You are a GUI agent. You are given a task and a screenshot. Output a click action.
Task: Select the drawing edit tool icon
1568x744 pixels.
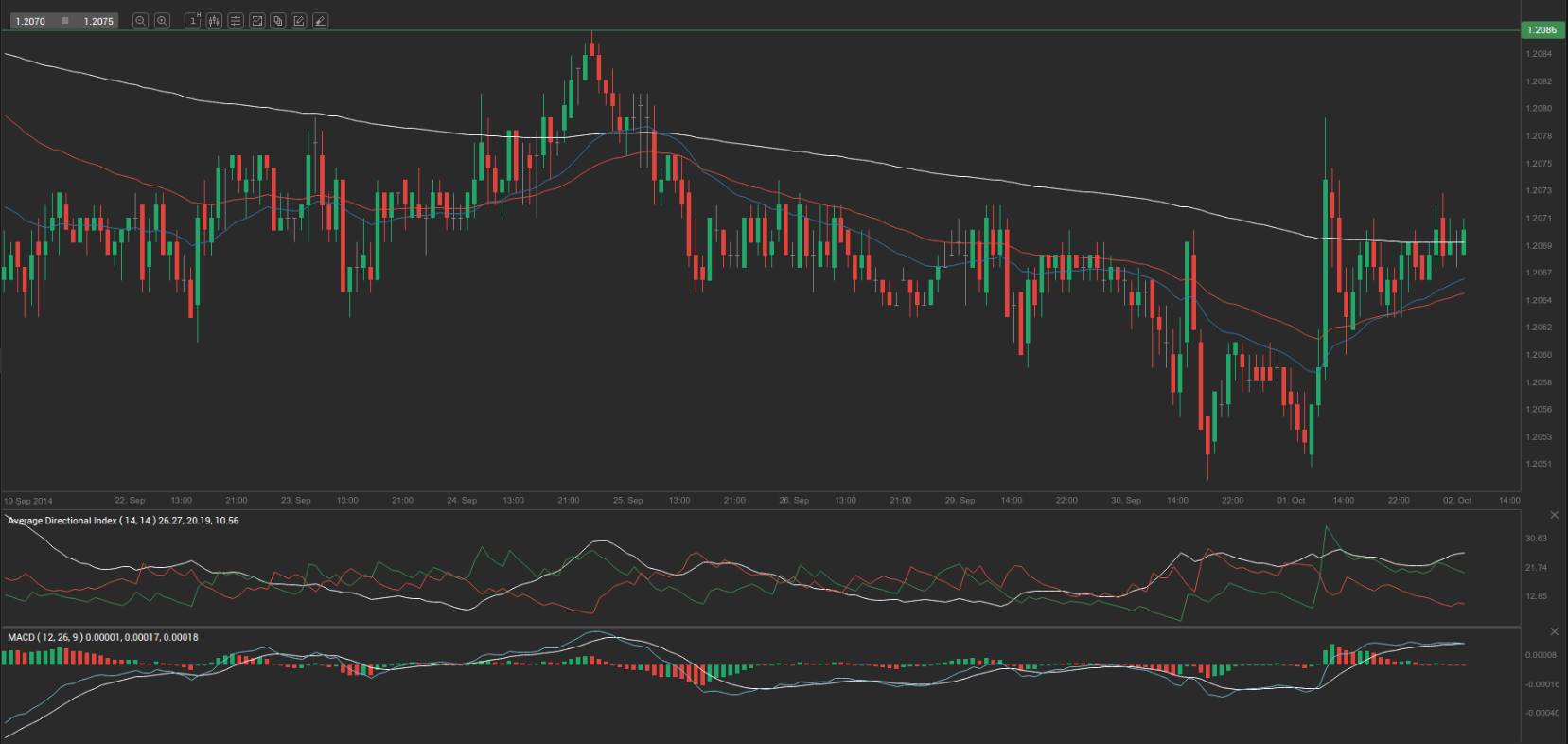coord(299,21)
